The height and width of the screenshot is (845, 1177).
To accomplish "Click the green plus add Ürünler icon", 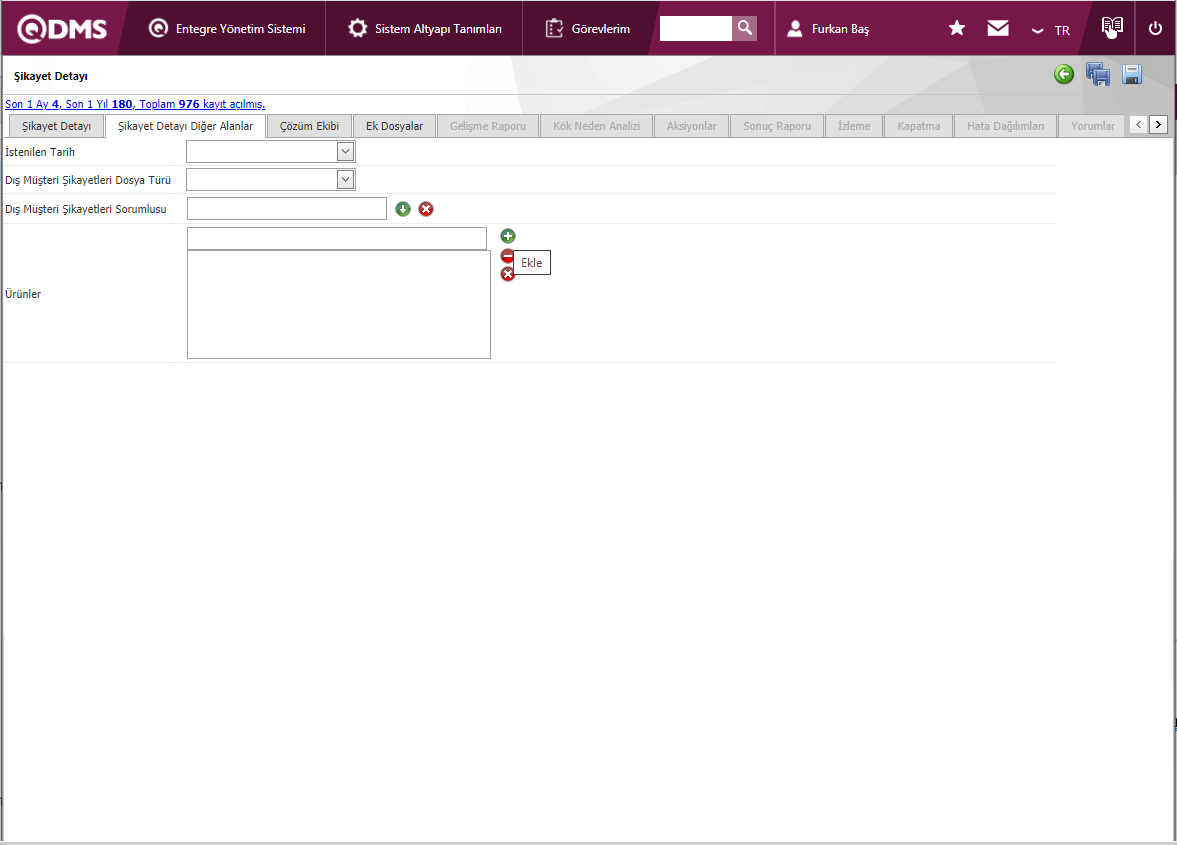I will [x=507, y=236].
